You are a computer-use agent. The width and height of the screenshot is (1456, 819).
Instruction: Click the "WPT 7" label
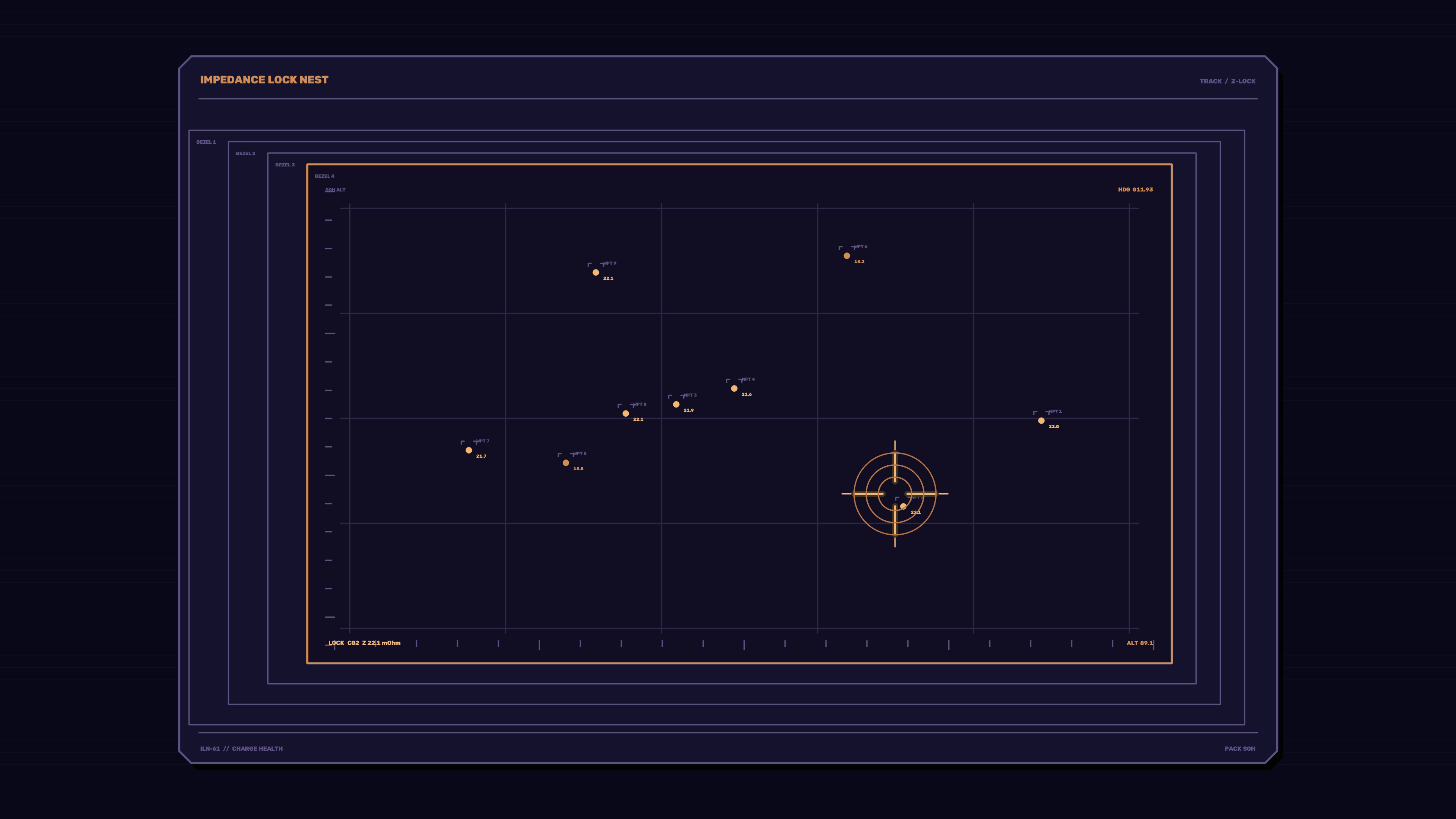tap(482, 441)
